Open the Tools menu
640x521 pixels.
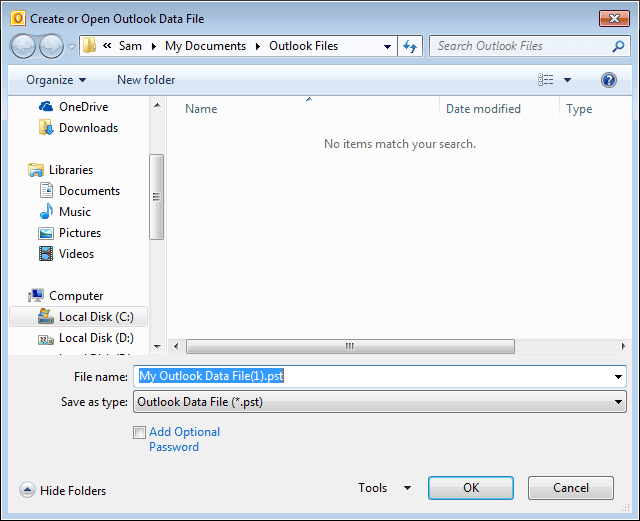372,488
